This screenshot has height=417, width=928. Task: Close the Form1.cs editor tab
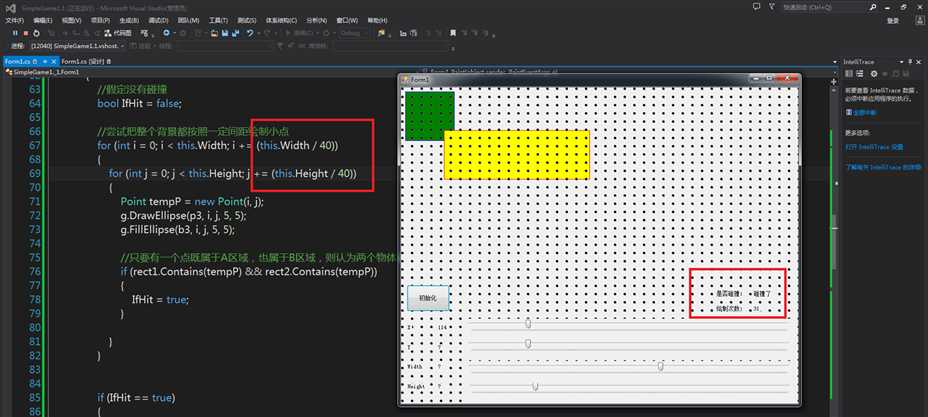53,61
